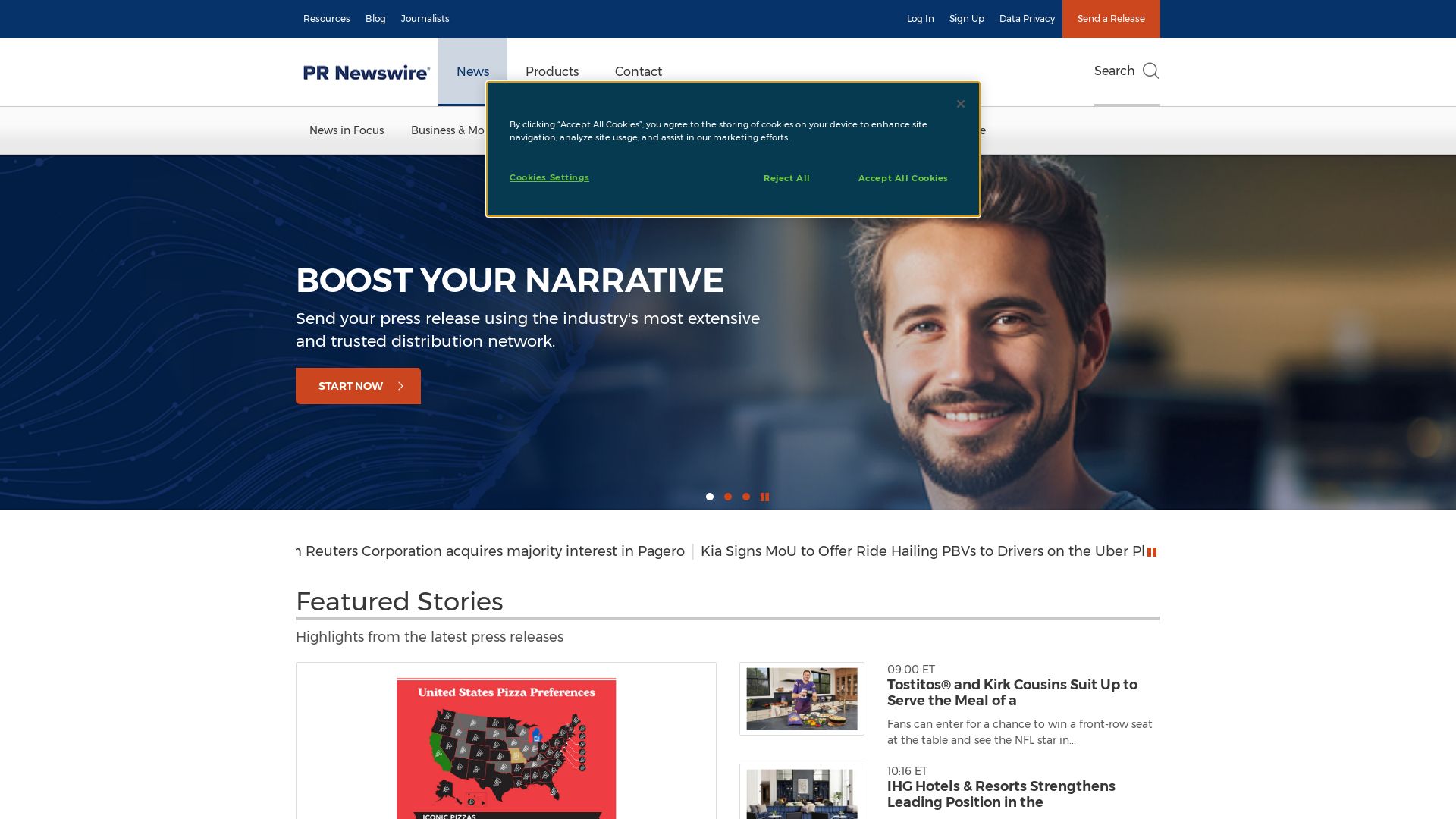This screenshot has width=1456, height=819.
Task: Click carousel slide indicator dot 4
Action: pos(765,497)
